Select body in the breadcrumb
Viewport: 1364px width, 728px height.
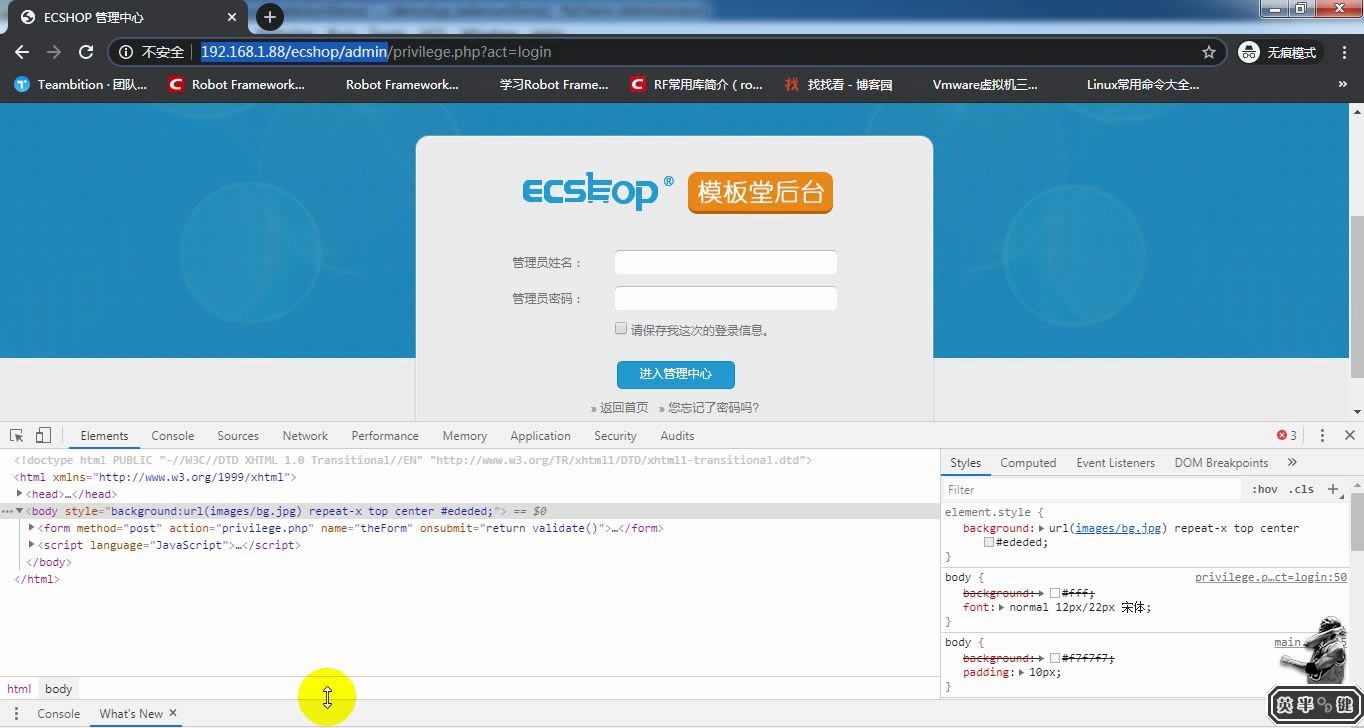point(58,689)
